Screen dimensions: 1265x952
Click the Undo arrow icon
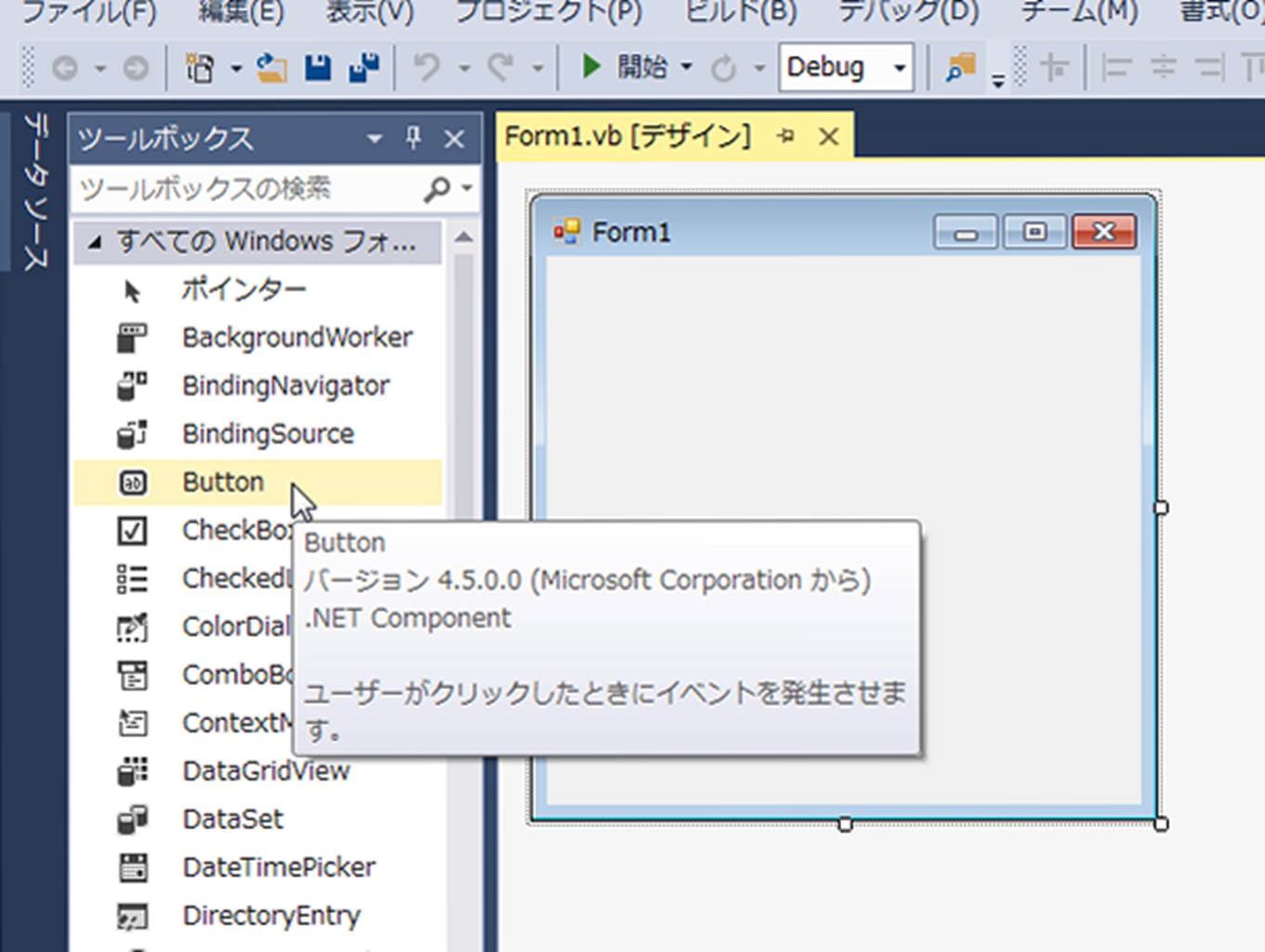coord(427,68)
